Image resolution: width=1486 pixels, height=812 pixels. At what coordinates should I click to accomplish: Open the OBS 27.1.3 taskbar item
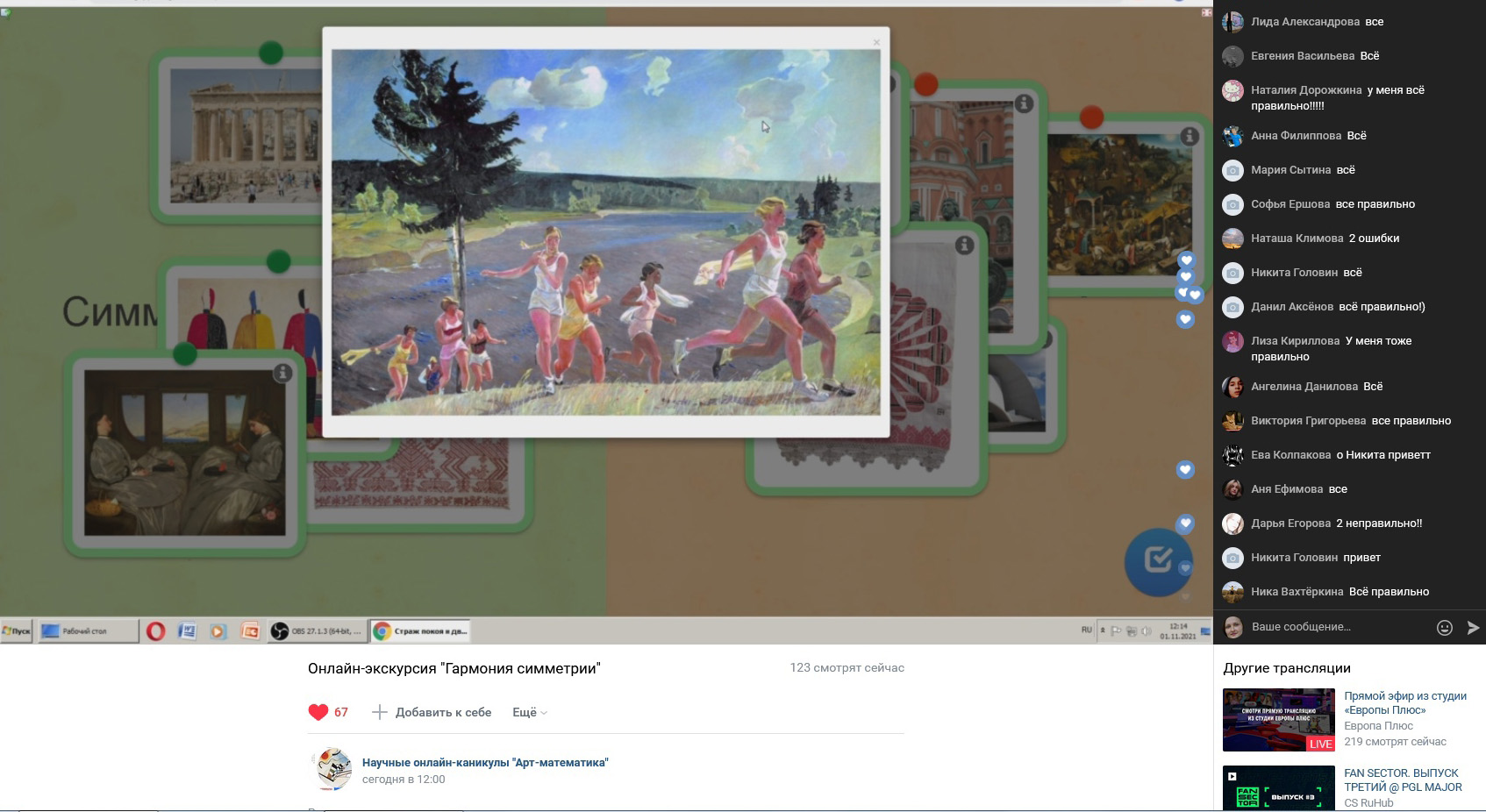[x=317, y=630]
